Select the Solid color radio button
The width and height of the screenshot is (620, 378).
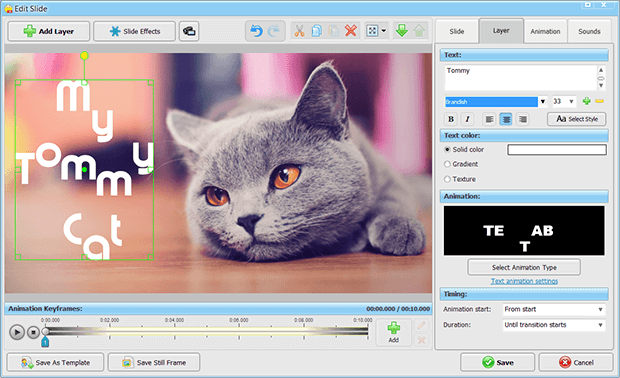pos(447,149)
